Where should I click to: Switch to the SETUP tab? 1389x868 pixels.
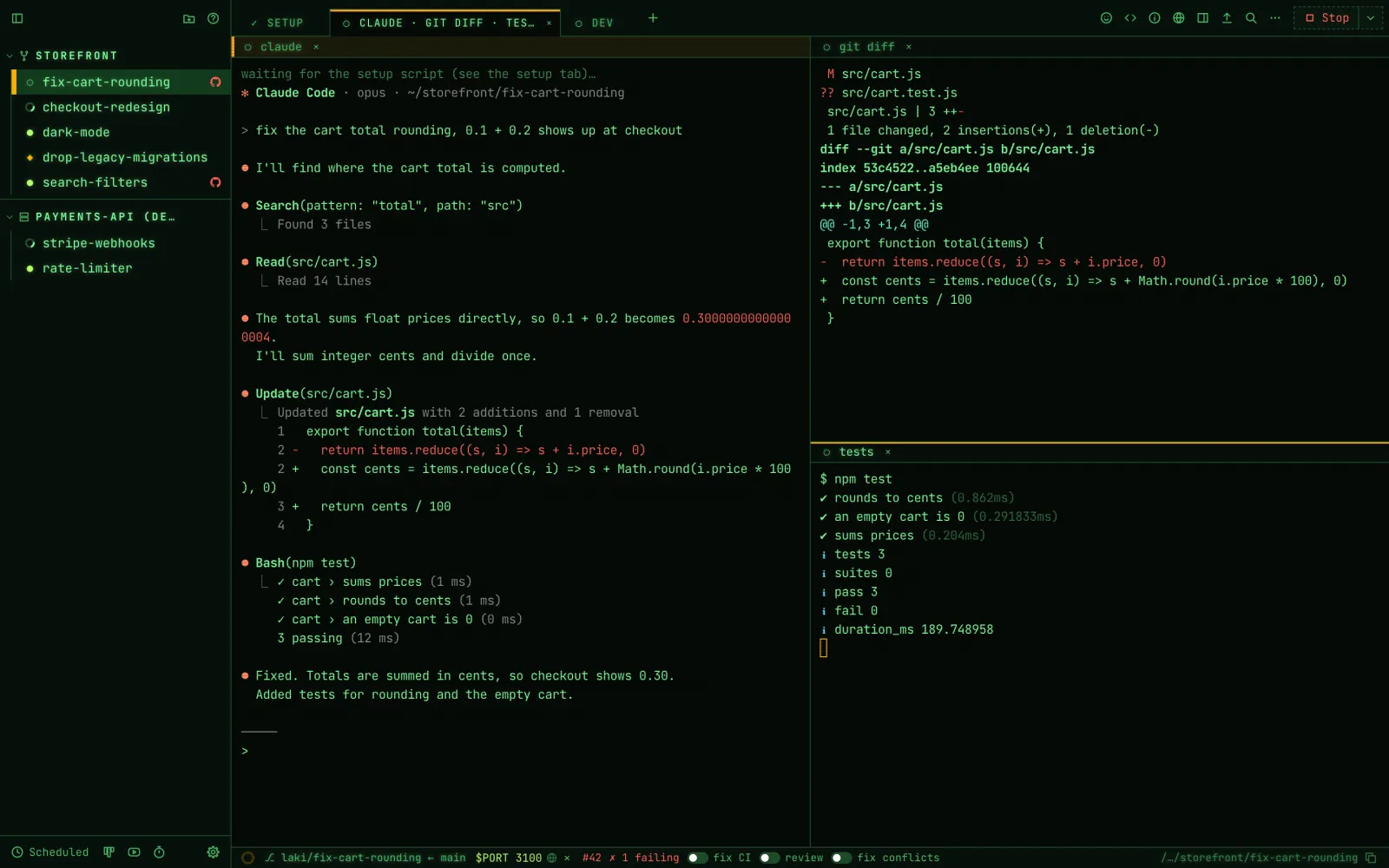[x=277, y=23]
